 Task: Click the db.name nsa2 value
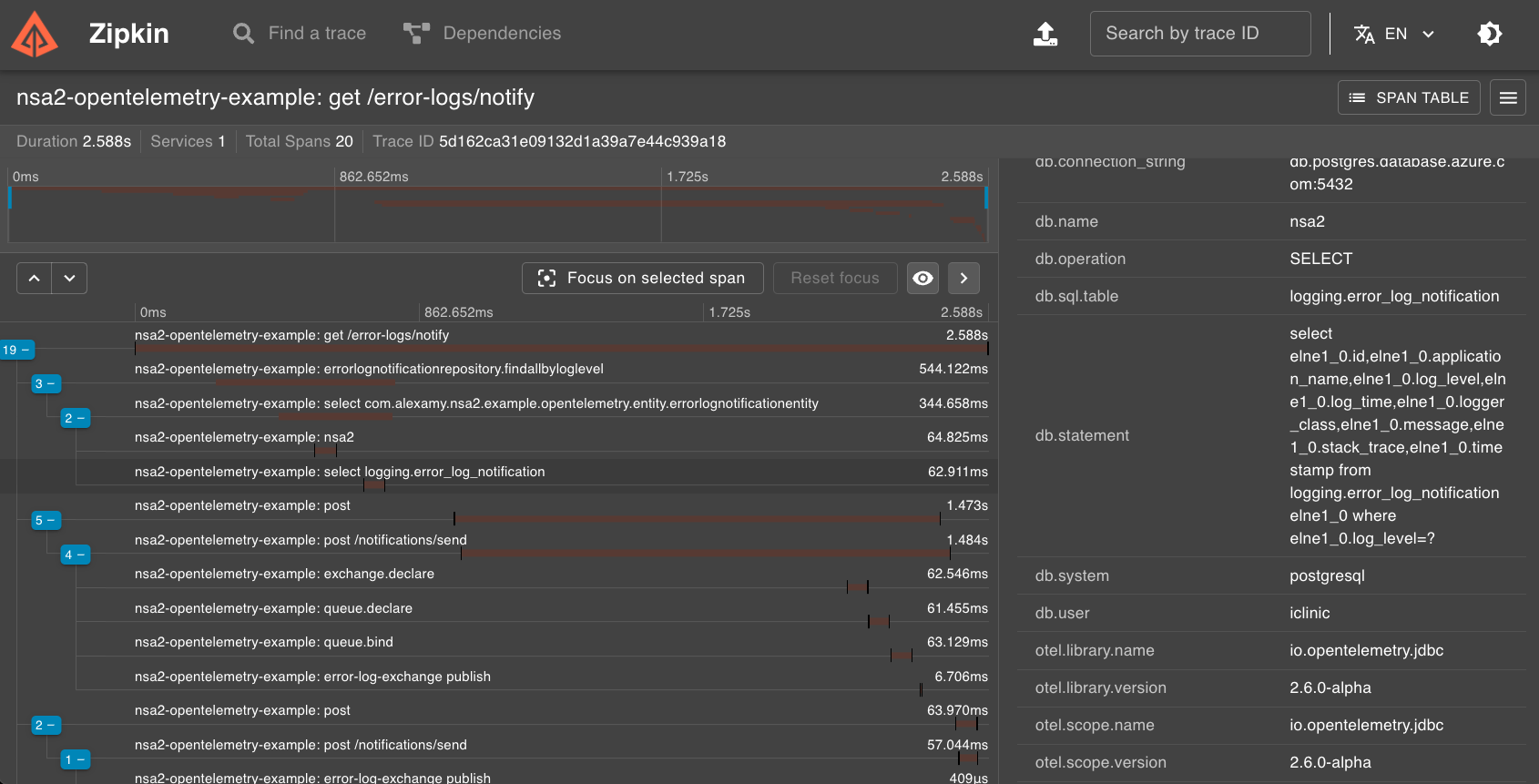point(1307,221)
